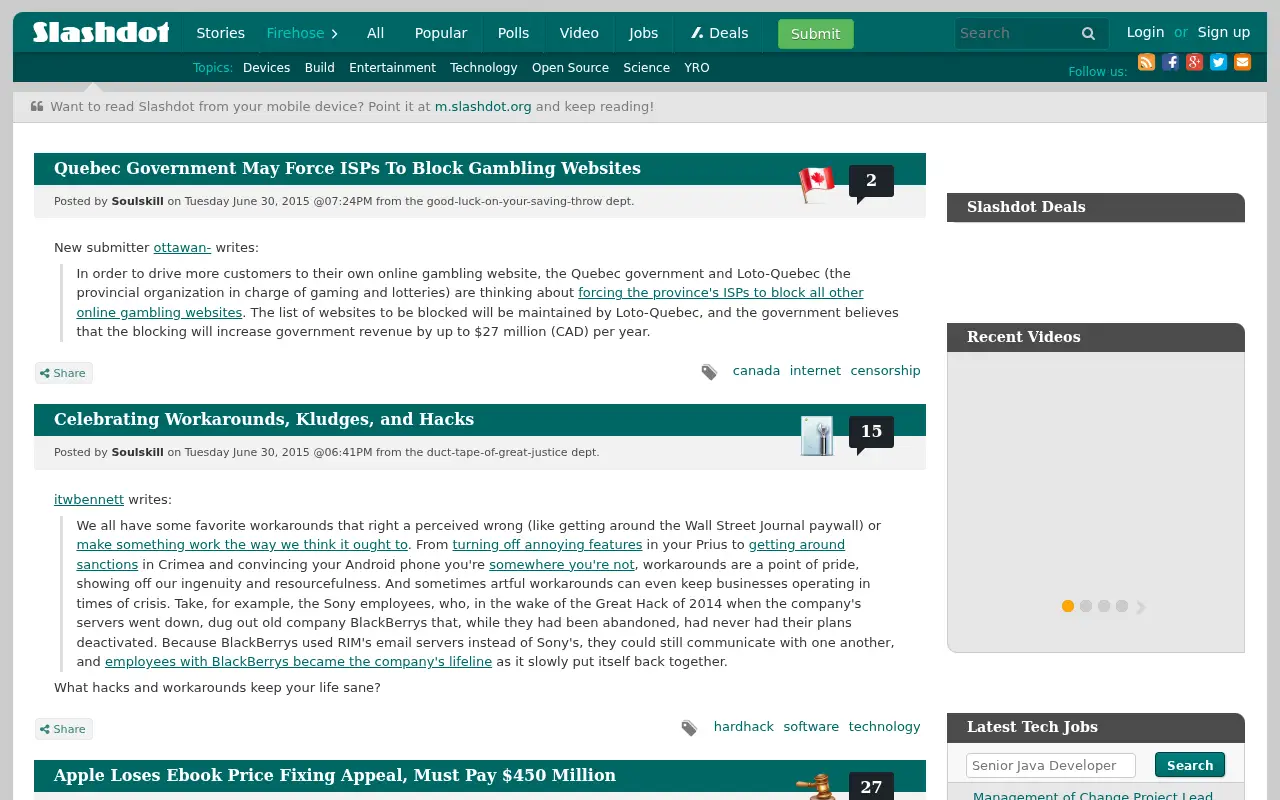1280x800 pixels.
Task: Share the Quebec Government story
Action: coord(63,373)
